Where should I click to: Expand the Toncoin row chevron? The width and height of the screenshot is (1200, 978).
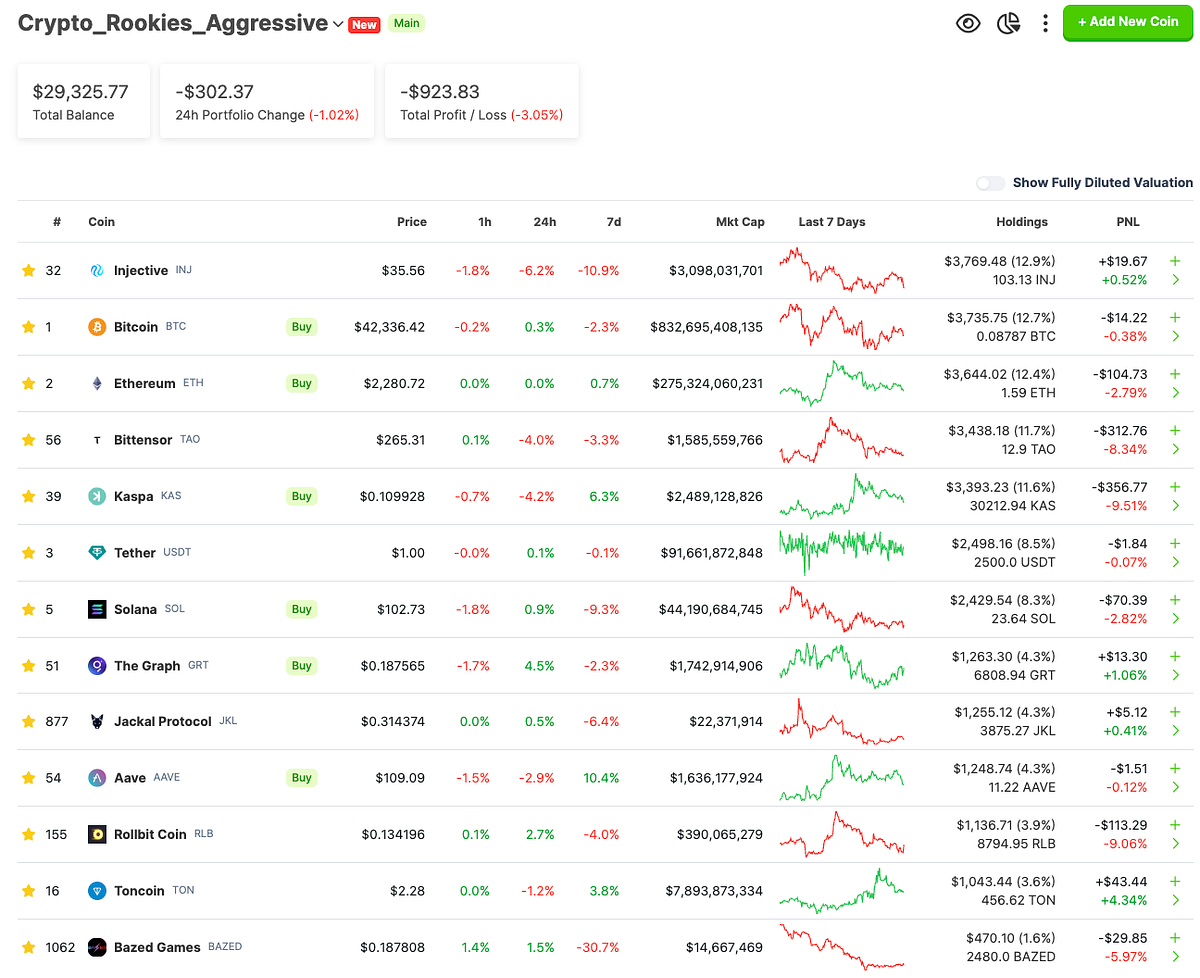pos(1176,900)
